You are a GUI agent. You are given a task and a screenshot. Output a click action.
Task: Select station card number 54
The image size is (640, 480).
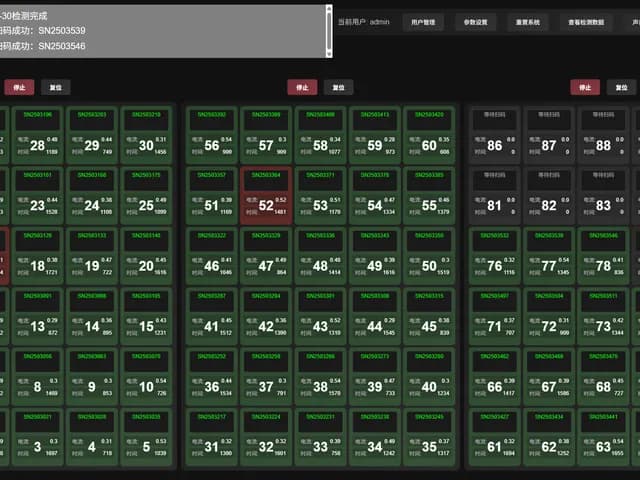point(375,196)
